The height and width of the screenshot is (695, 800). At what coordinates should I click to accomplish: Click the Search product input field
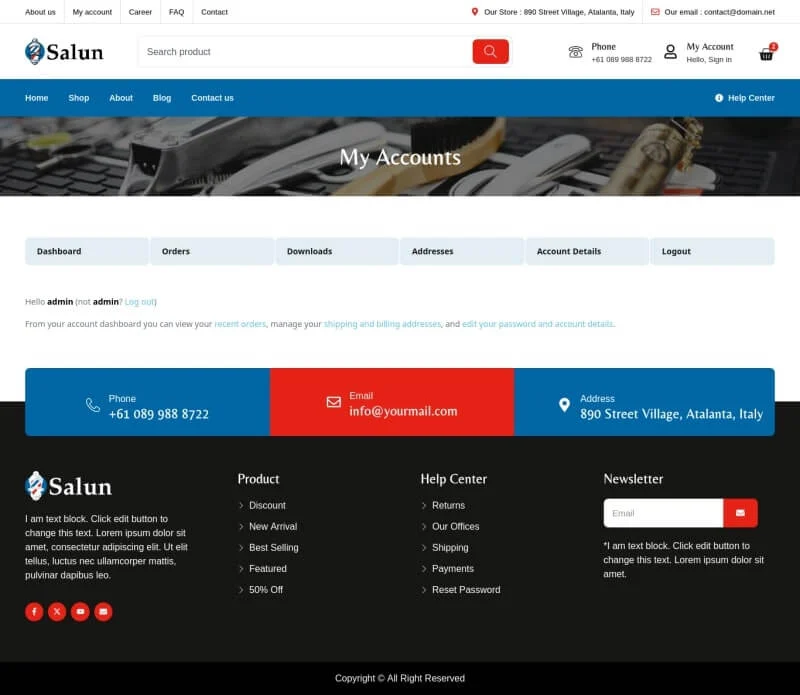point(305,52)
